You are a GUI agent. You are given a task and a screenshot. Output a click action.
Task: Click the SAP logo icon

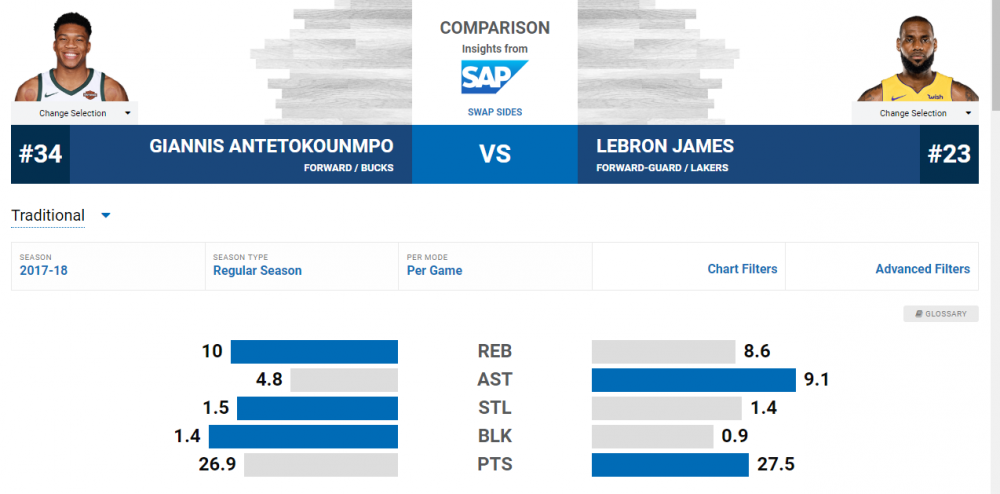[494, 78]
